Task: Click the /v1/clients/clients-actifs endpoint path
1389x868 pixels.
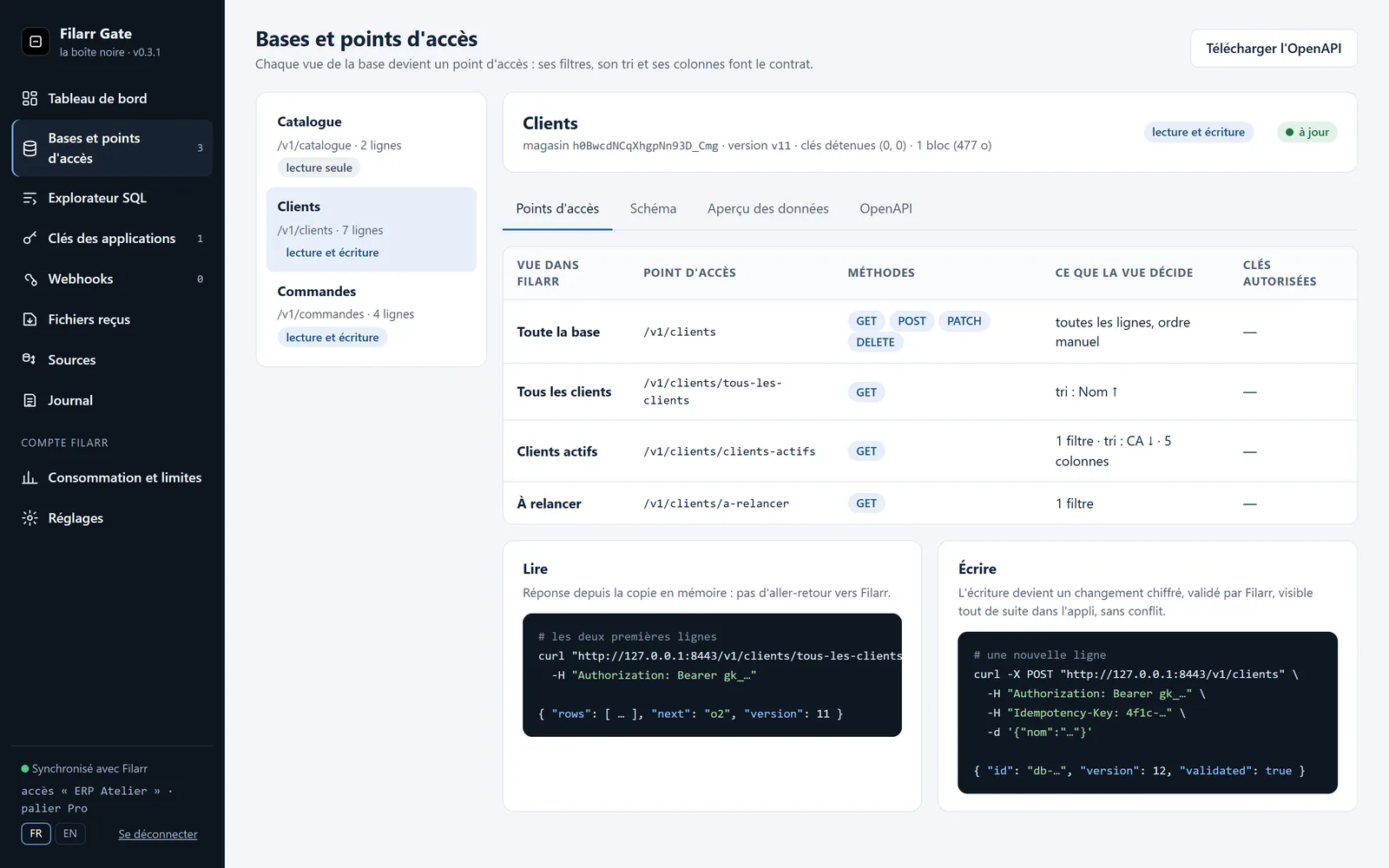Action: [729, 451]
